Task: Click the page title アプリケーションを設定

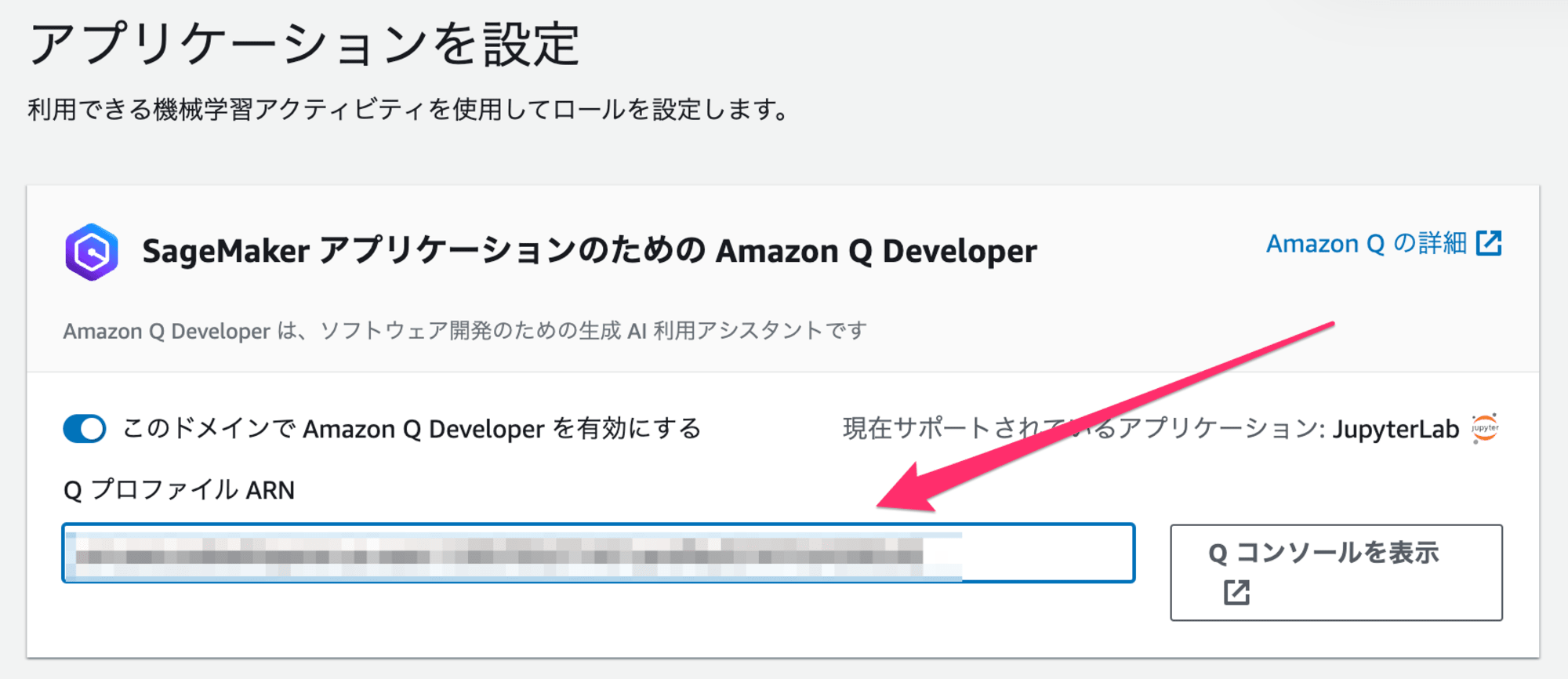Action: pos(304,44)
